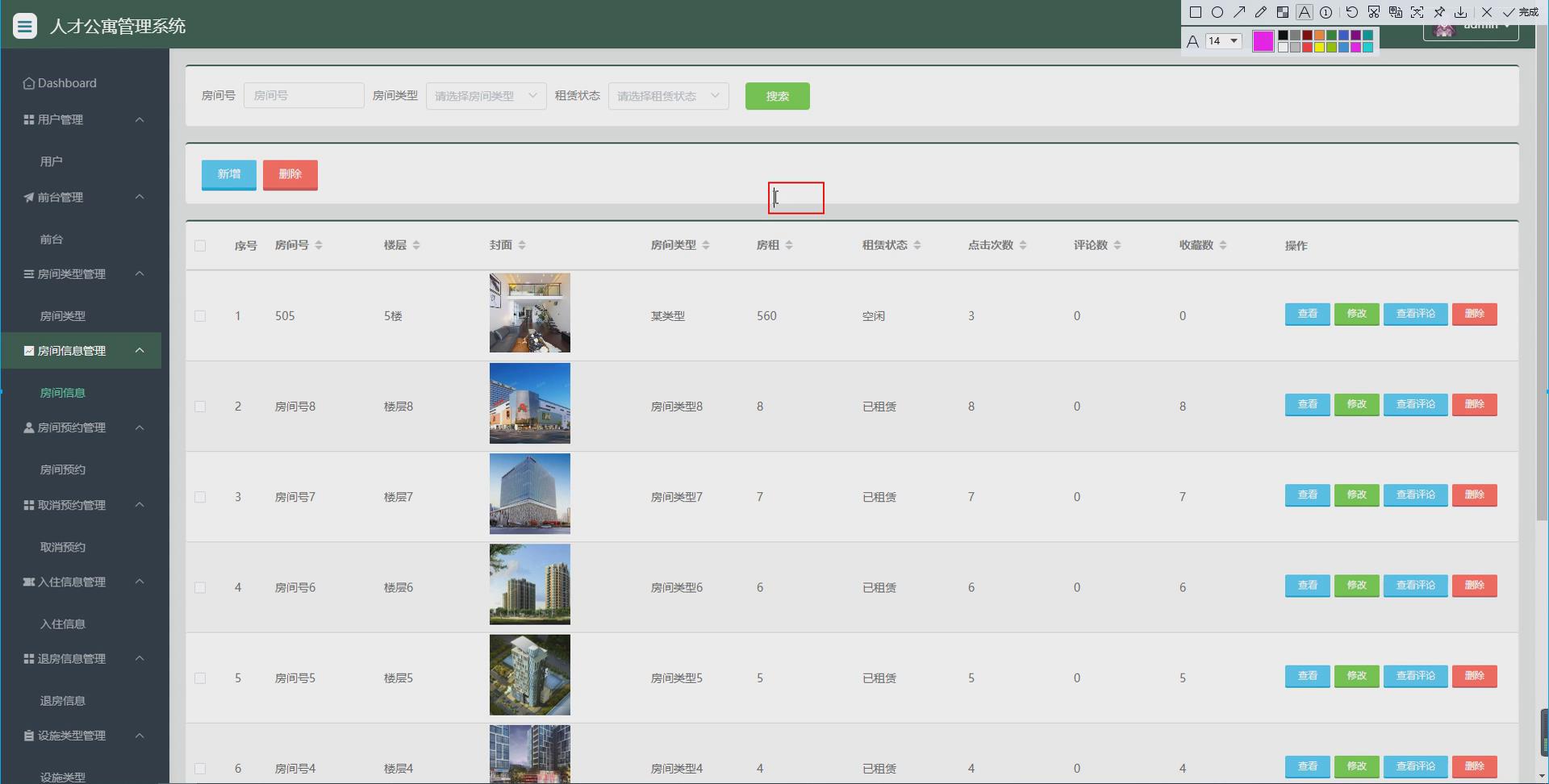Collapse the 房间预约管理 menu chevron
This screenshot has width=1549, height=784.
point(140,427)
